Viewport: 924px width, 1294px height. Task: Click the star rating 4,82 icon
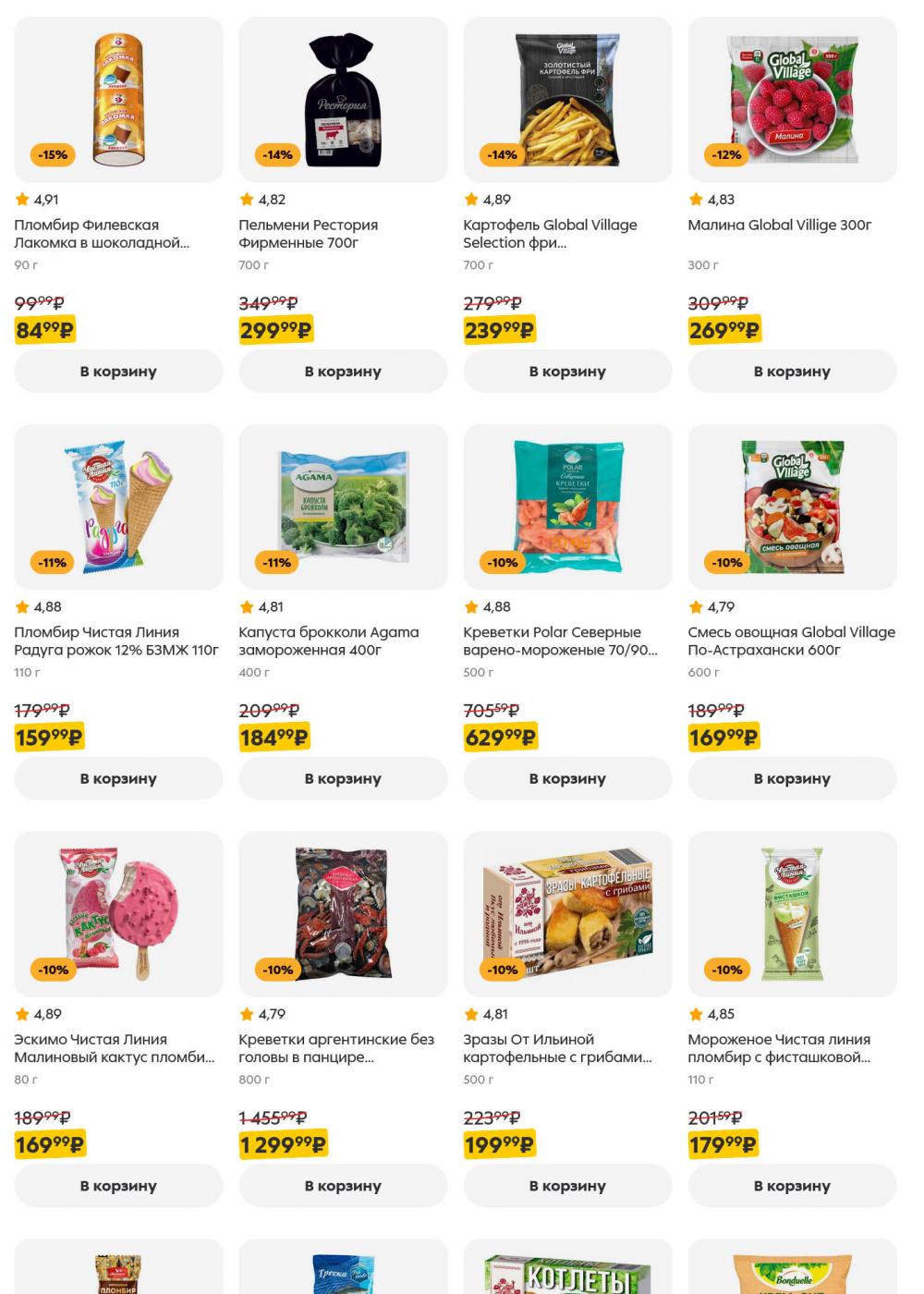coord(247,199)
